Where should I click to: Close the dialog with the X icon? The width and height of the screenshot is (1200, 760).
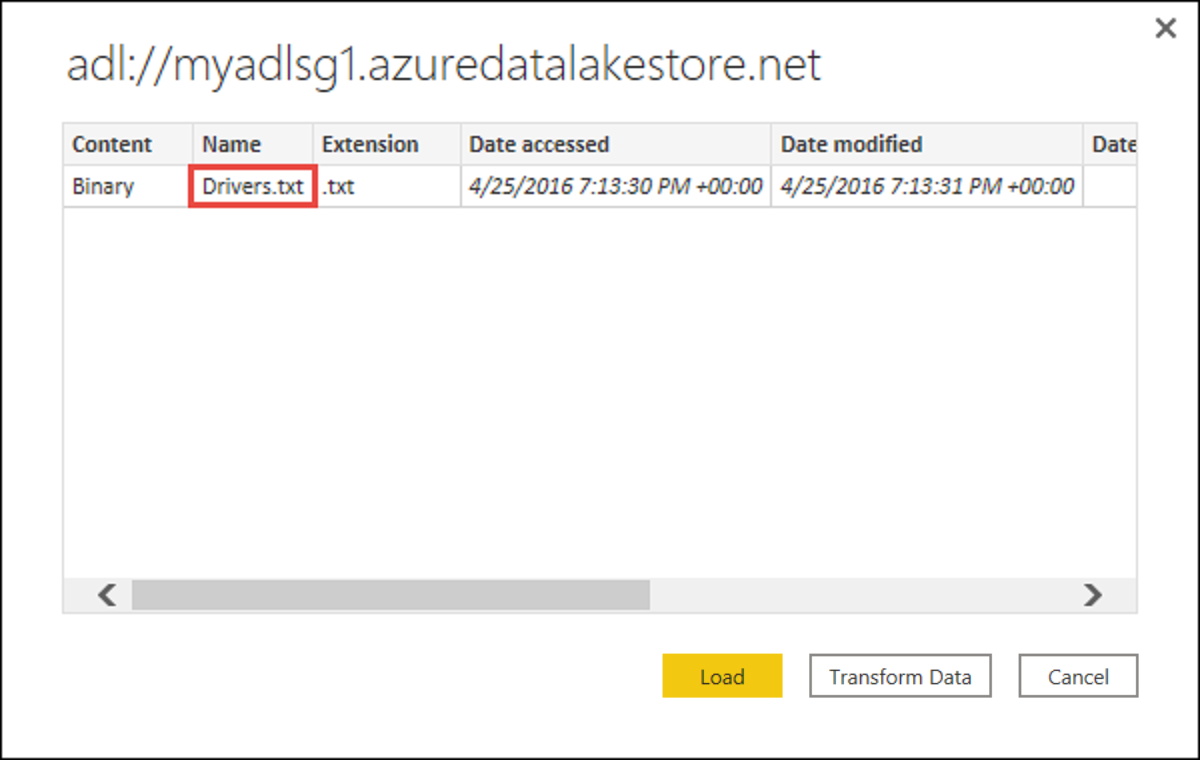tap(1165, 29)
